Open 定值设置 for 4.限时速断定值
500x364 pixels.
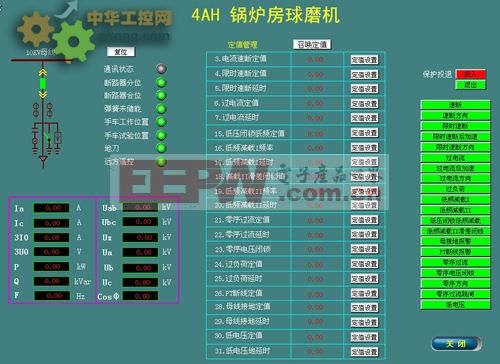point(364,74)
